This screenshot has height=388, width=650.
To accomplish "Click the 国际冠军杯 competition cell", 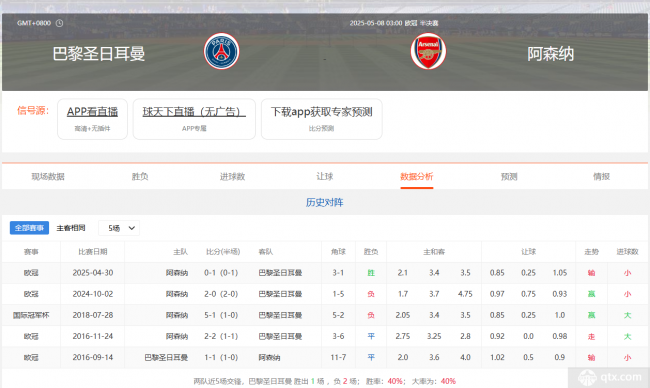I will (31, 315).
